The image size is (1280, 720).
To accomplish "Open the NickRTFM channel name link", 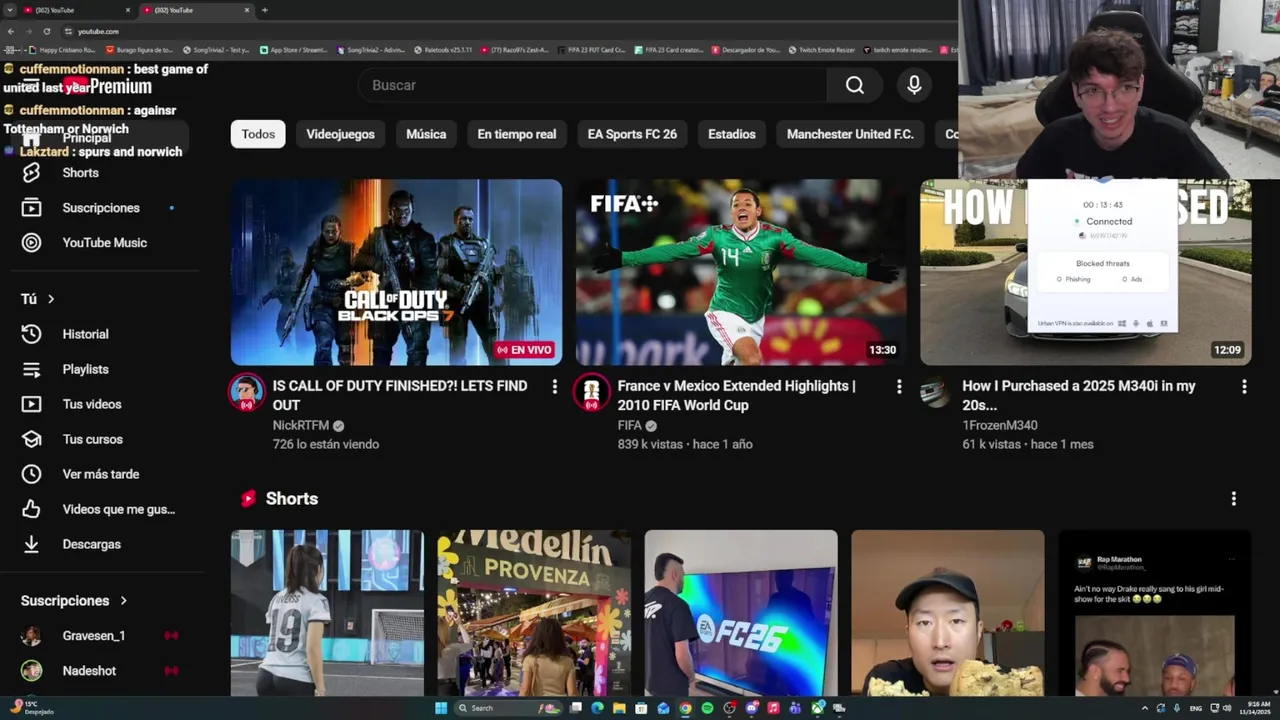I will click(301, 425).
